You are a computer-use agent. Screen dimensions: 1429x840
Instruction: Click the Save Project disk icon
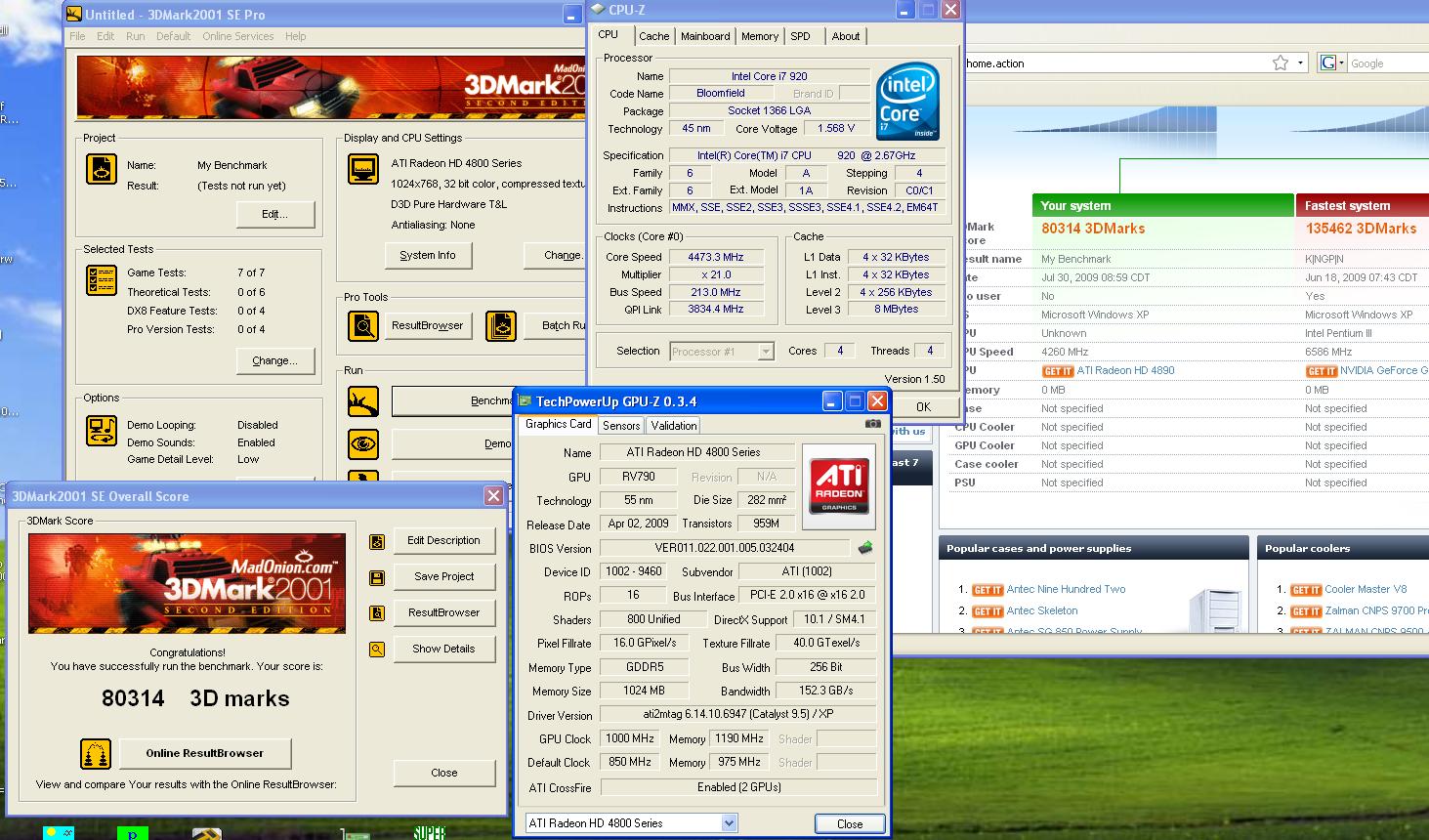point(377,577)
